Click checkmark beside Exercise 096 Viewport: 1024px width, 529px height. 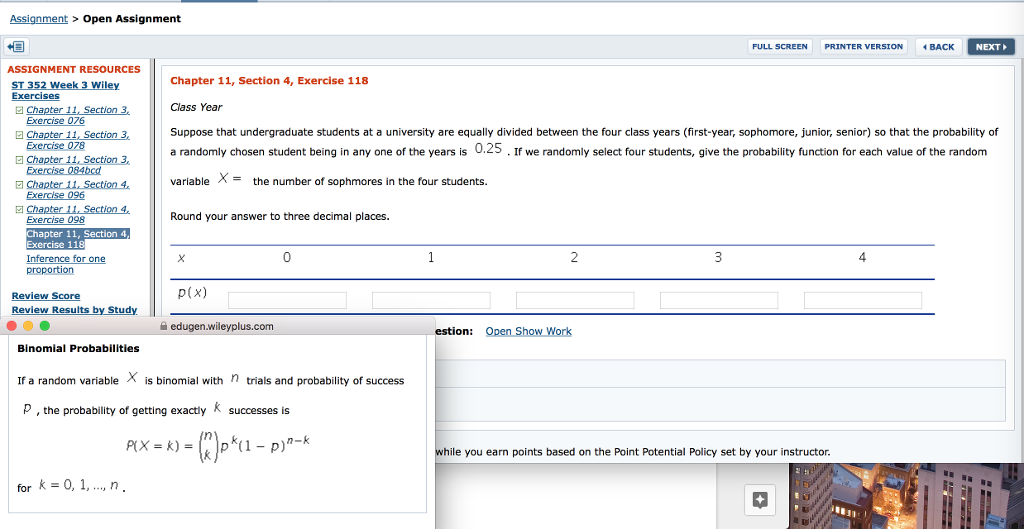coord(19,185)
